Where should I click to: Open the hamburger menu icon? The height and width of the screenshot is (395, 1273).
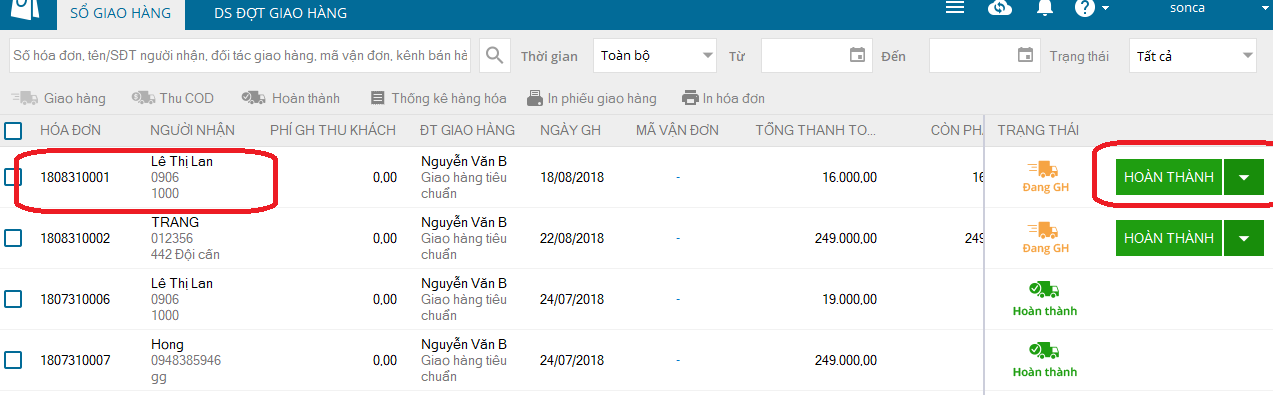pyautogui.click(x=955, y=8)
